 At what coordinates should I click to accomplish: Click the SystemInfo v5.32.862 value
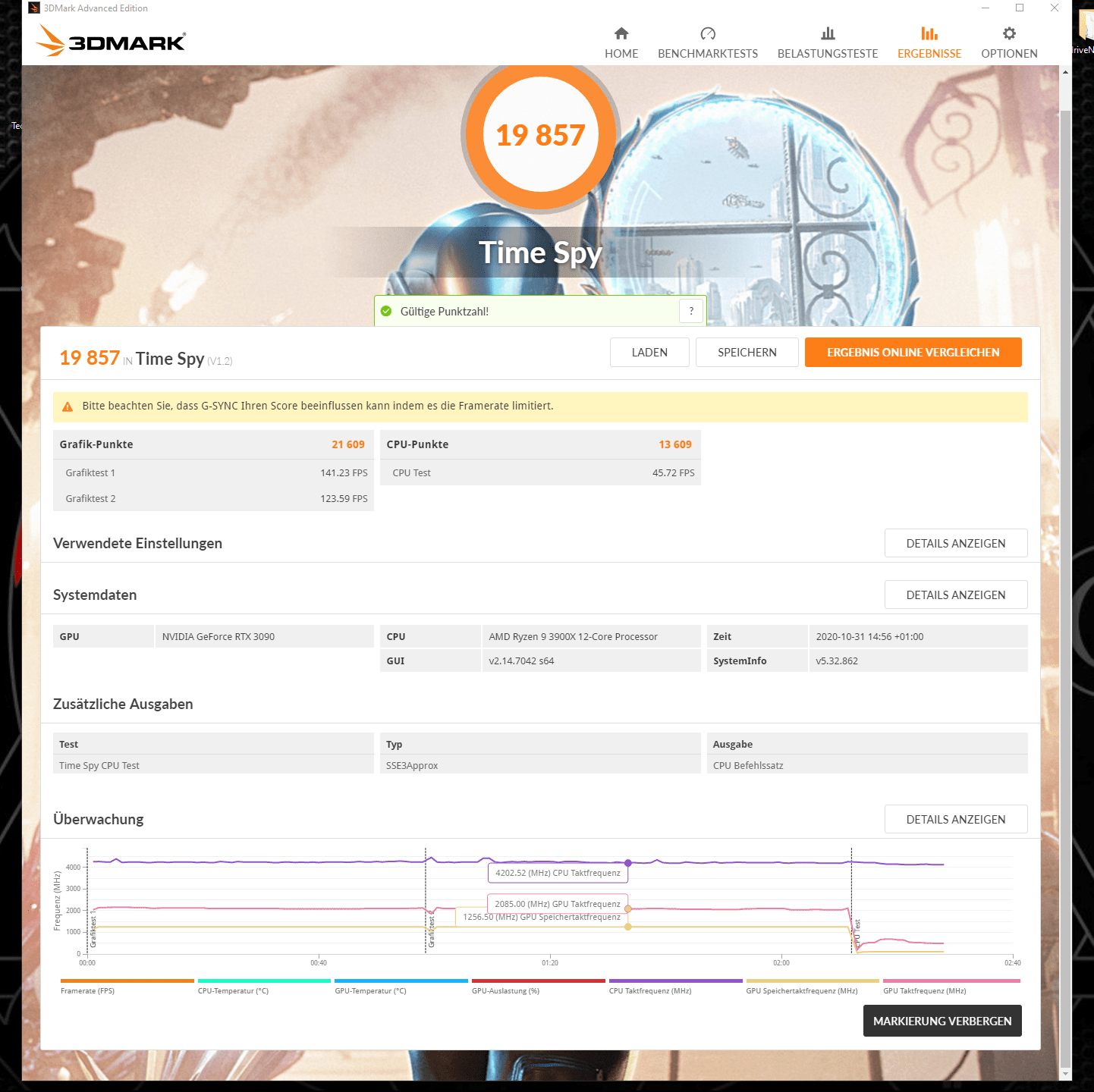point(918,661)
